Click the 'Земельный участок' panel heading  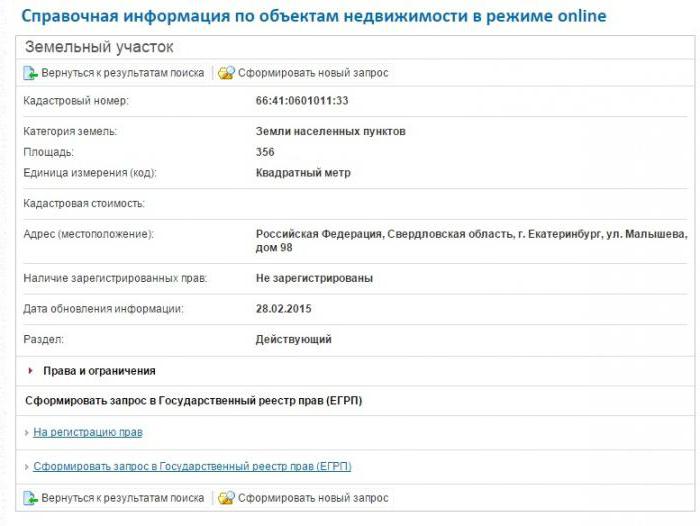tap(98, 47)
